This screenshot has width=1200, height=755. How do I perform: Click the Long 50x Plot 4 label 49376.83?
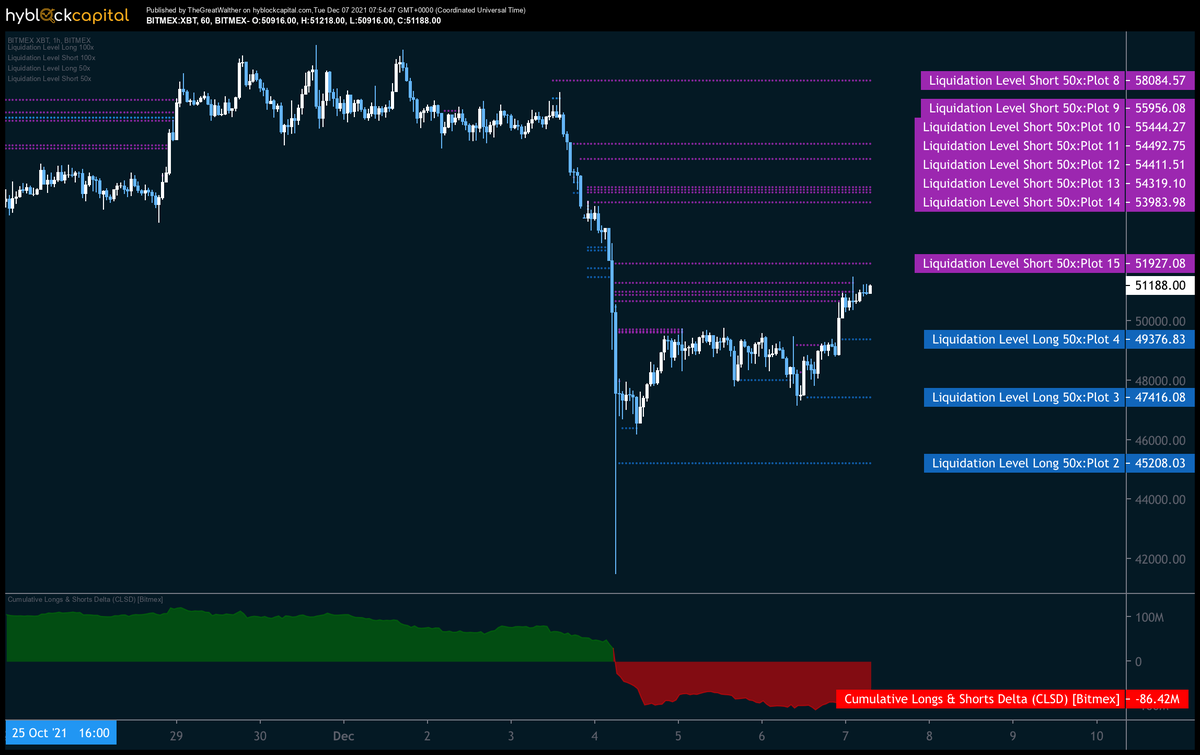[x=1059, y=340]
